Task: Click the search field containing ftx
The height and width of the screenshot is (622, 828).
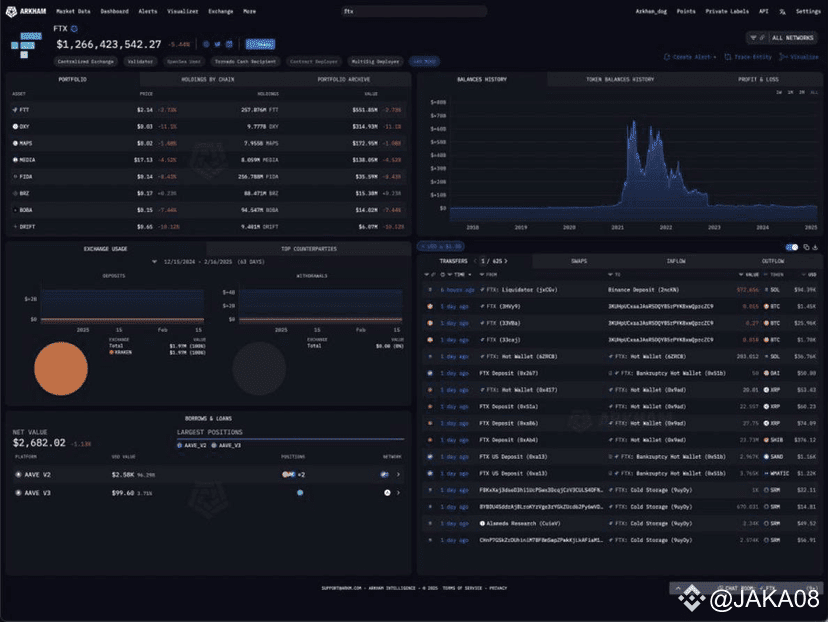Action: [x=413, y=11]
